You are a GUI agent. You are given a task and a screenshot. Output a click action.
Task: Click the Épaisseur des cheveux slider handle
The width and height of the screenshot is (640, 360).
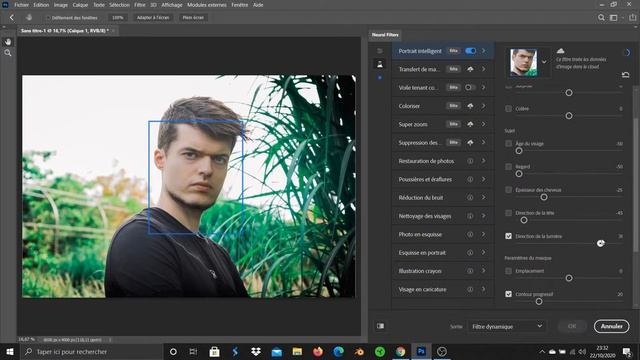[544, 197]
